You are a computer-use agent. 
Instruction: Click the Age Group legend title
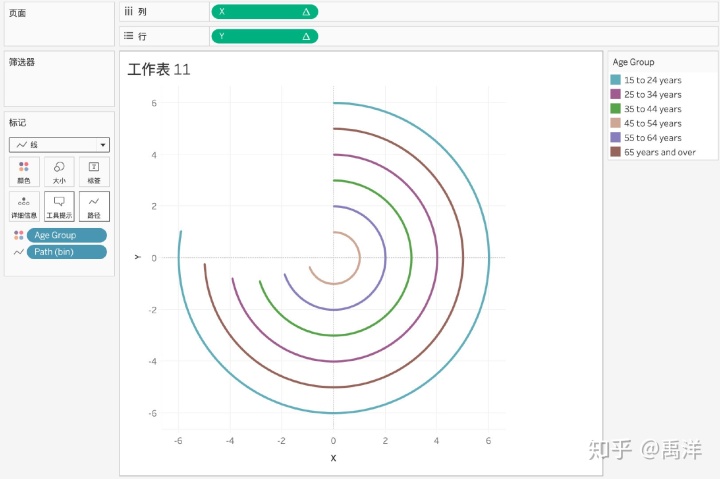pos(633,62)
